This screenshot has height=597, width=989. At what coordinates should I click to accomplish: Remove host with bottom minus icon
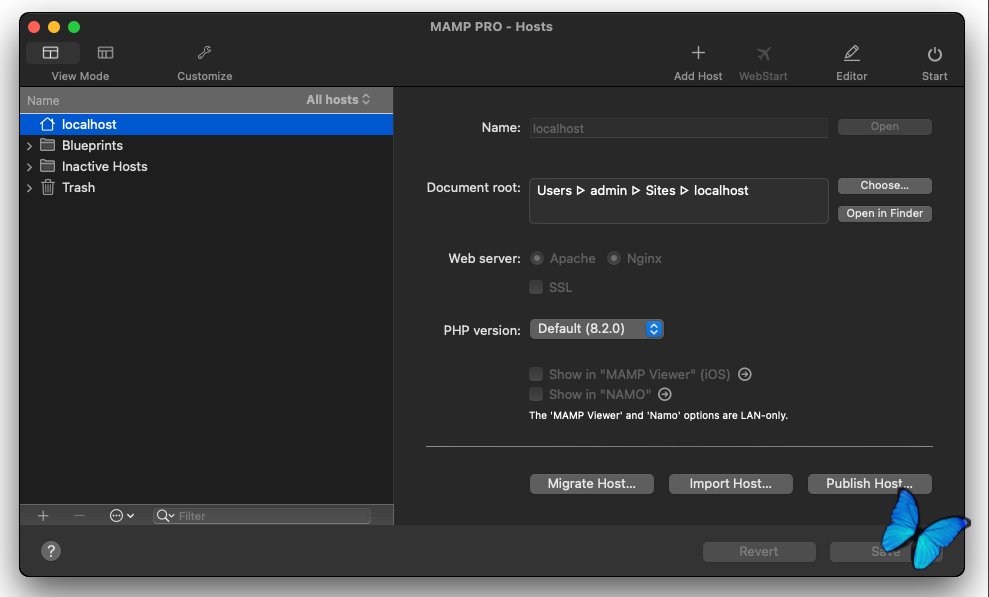click(x=79, y=516)
